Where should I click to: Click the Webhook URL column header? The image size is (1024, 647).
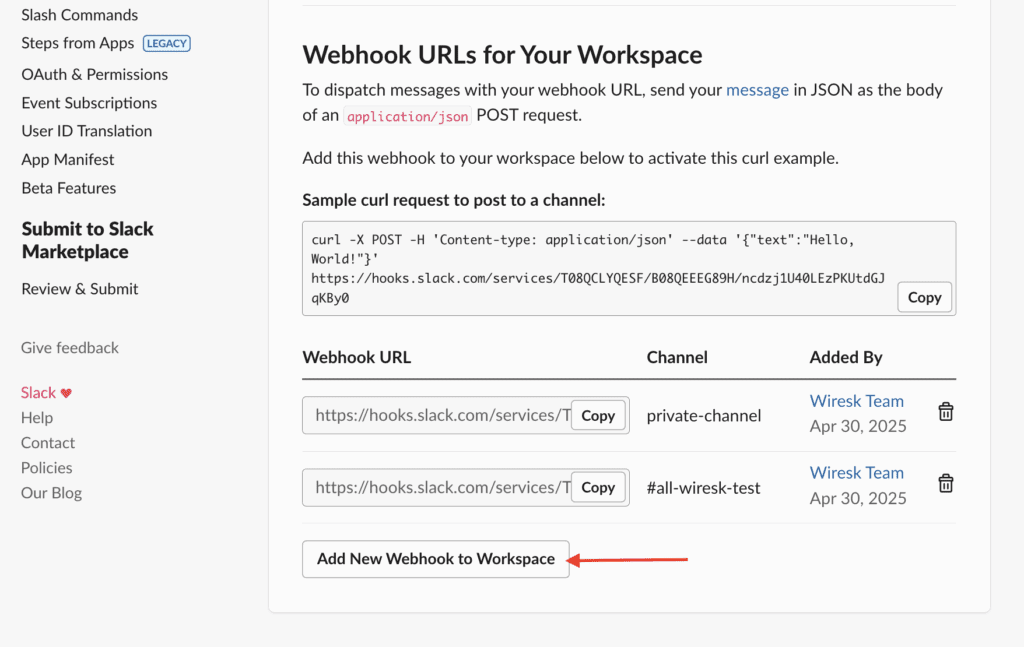357,357
